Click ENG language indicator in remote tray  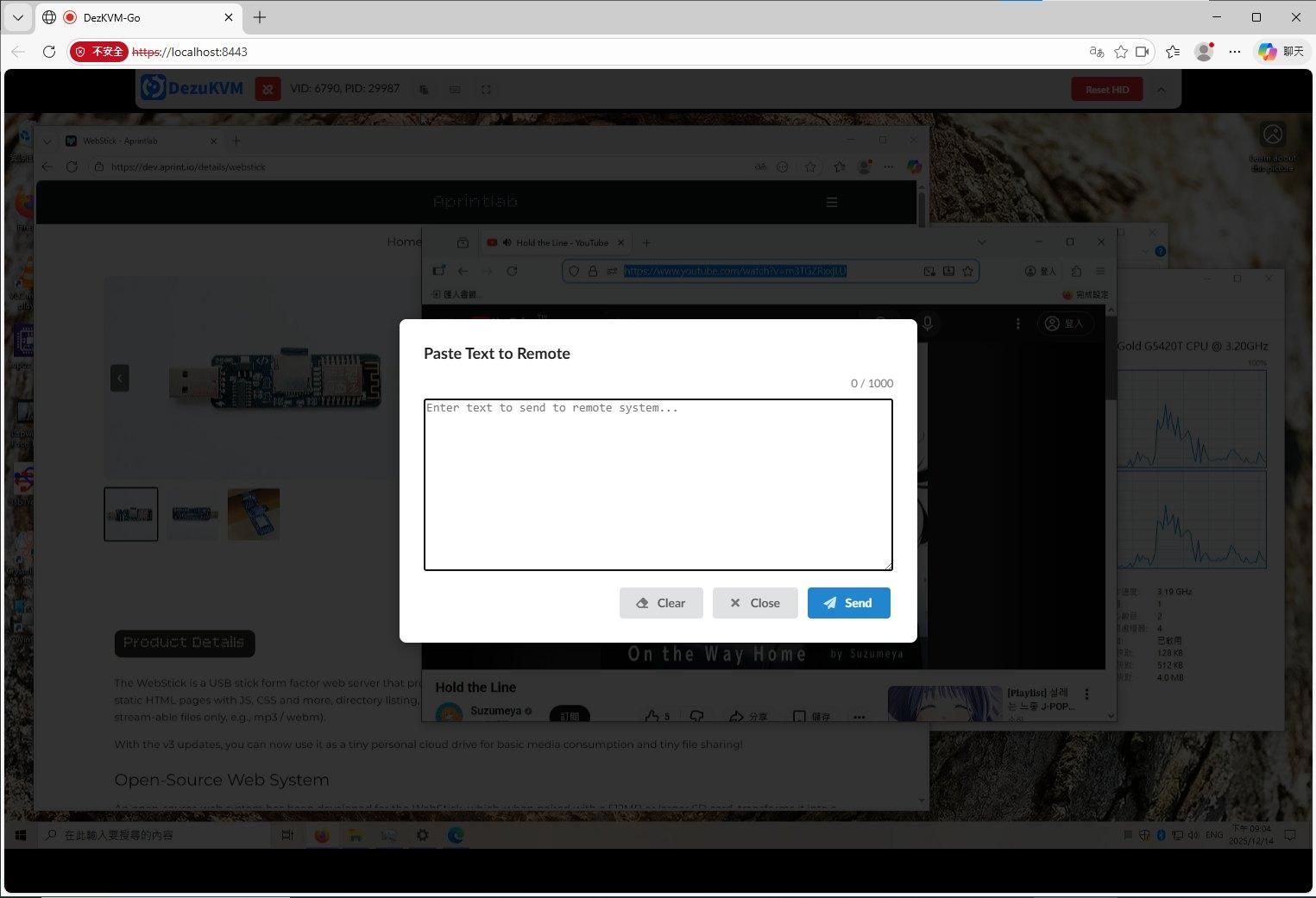pos(1214,835)
